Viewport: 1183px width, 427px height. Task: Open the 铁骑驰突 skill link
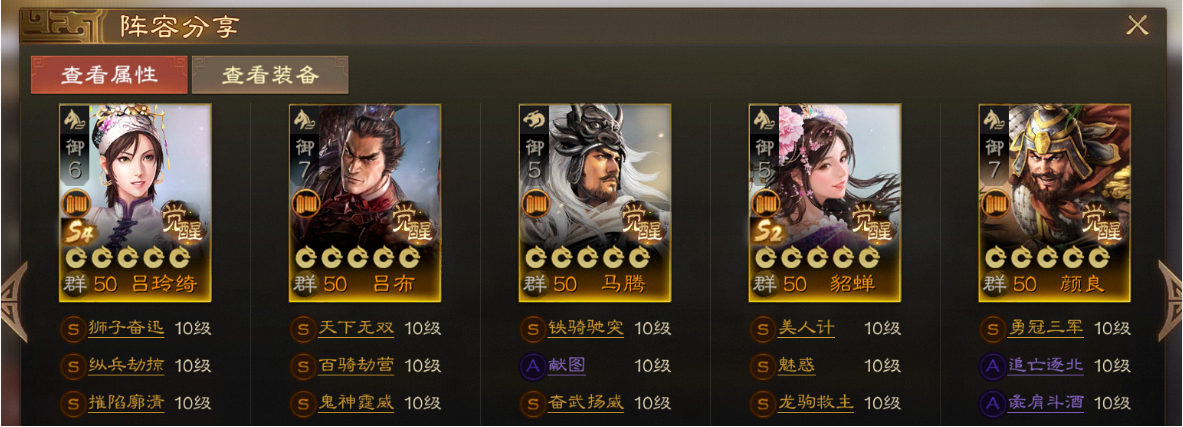(586, 329)
